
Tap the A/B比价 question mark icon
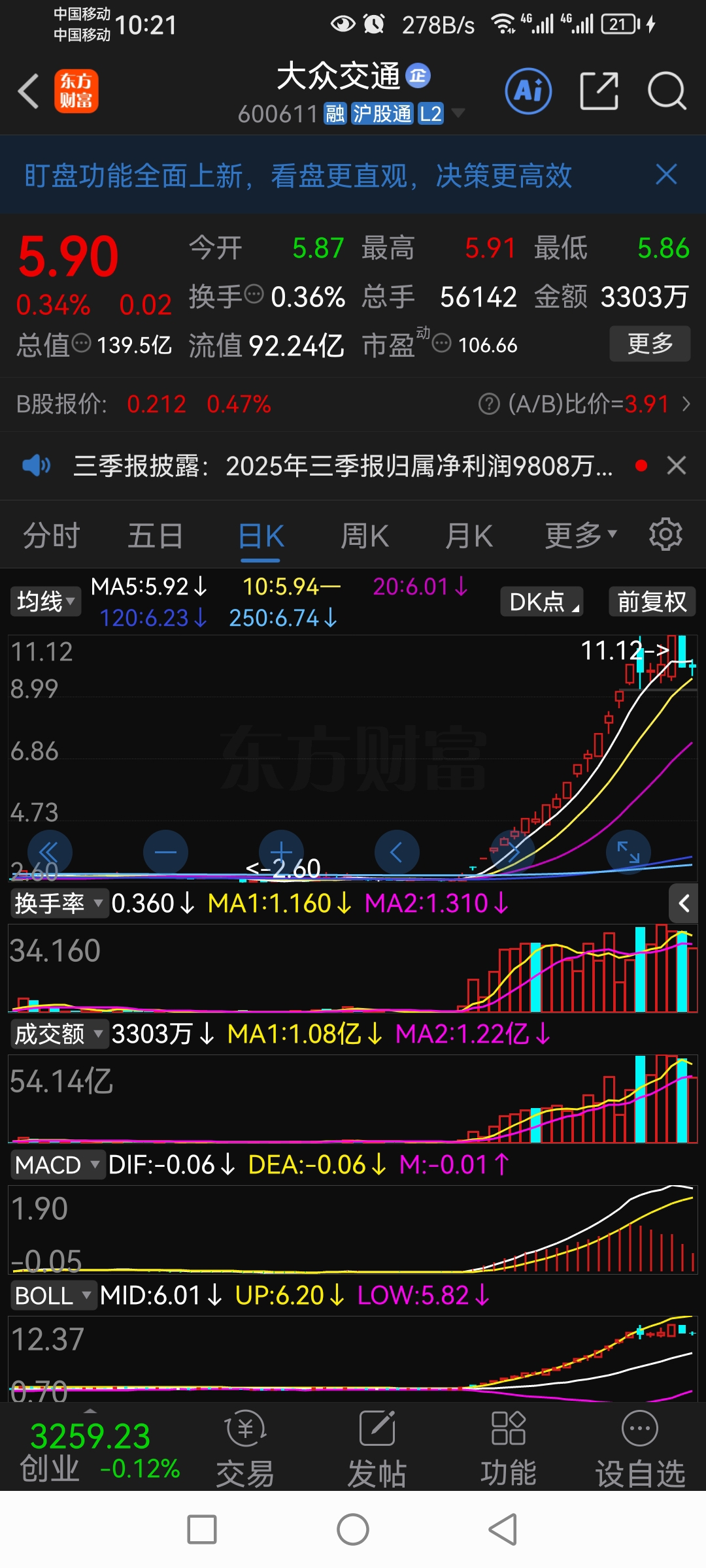tap(489, 404)
